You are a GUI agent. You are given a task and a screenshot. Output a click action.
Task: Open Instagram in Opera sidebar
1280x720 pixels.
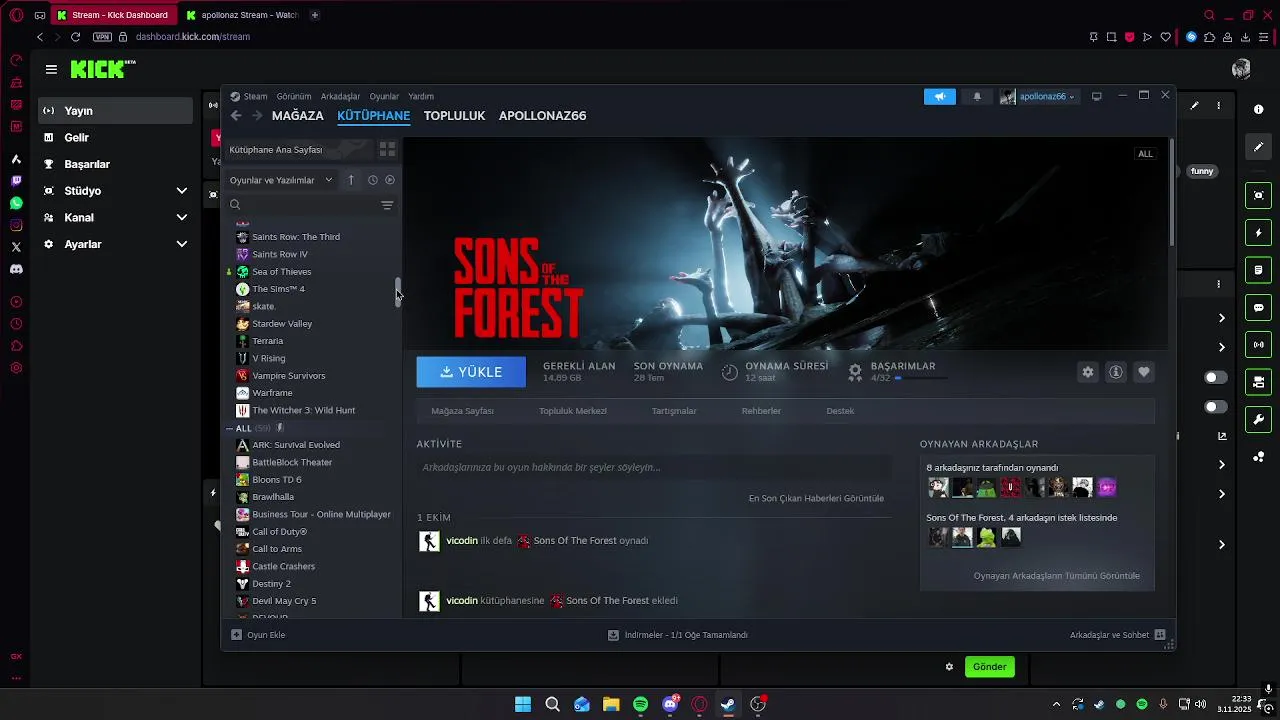click(x=16, y=225)
